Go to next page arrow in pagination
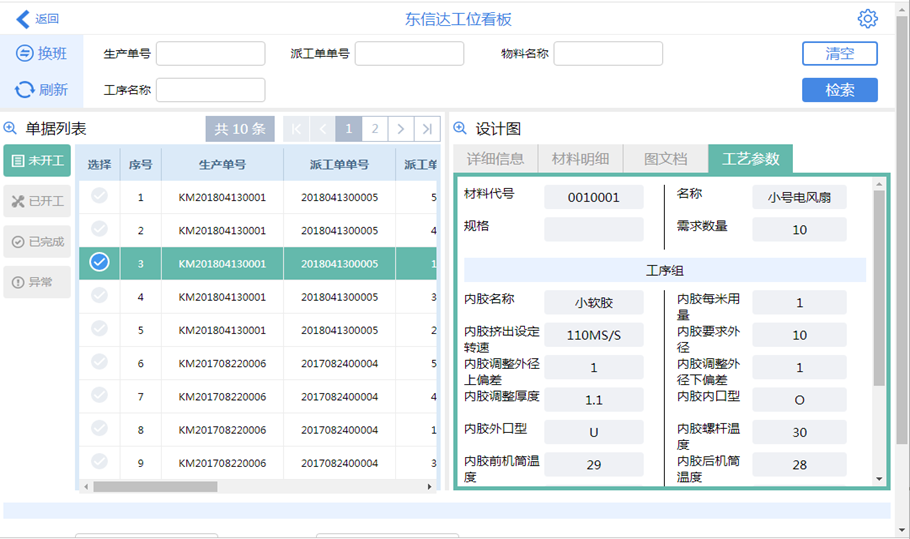The image size is (910, 539). 400,128
